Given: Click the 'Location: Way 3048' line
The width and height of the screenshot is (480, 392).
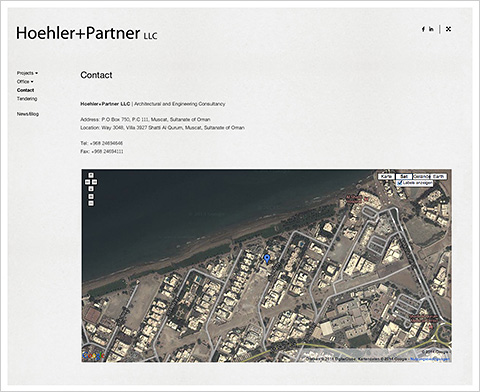Looking at the screenshot, I should tap(162, 128).
